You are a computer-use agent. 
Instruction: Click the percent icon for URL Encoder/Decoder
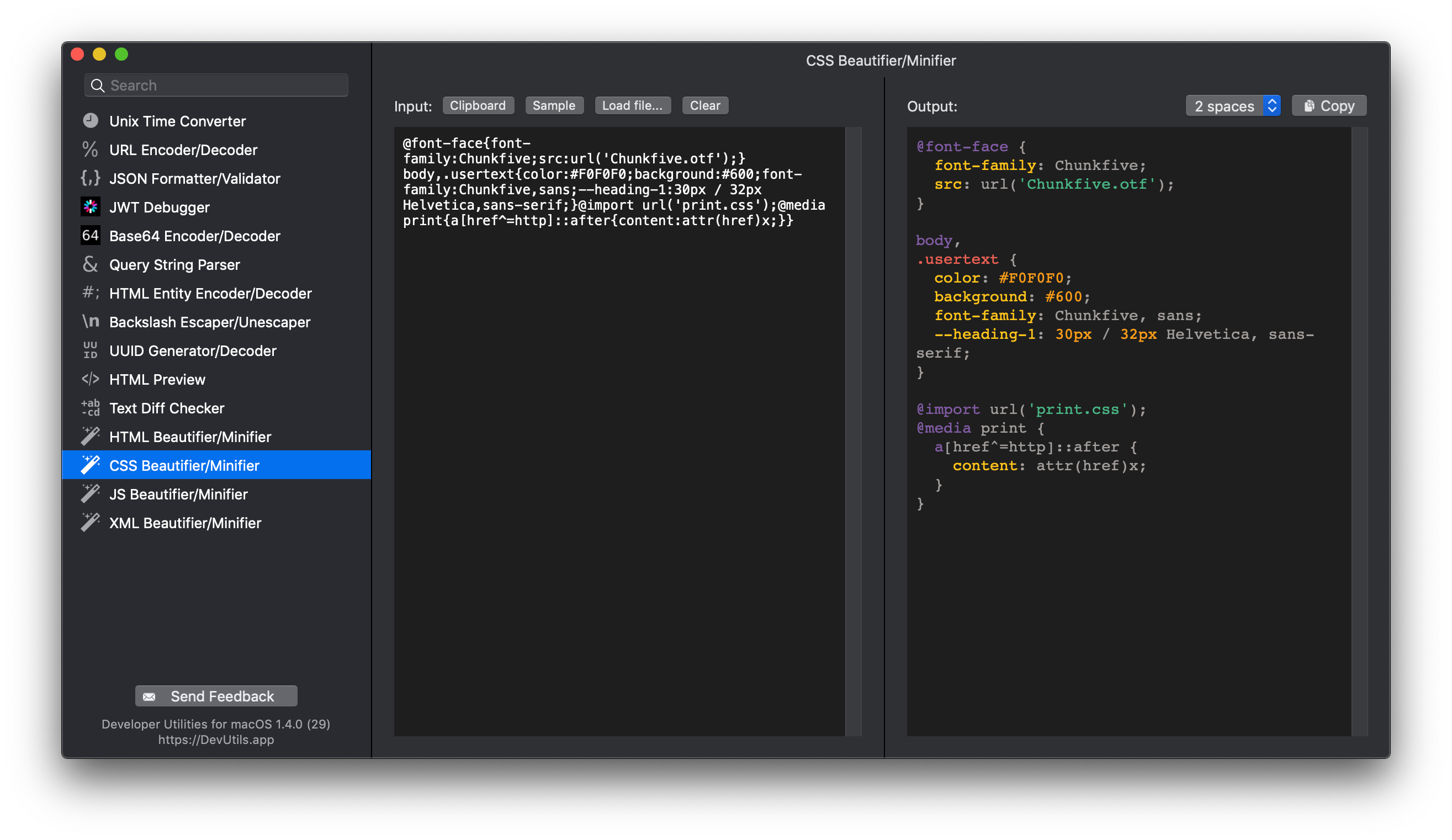90,149
